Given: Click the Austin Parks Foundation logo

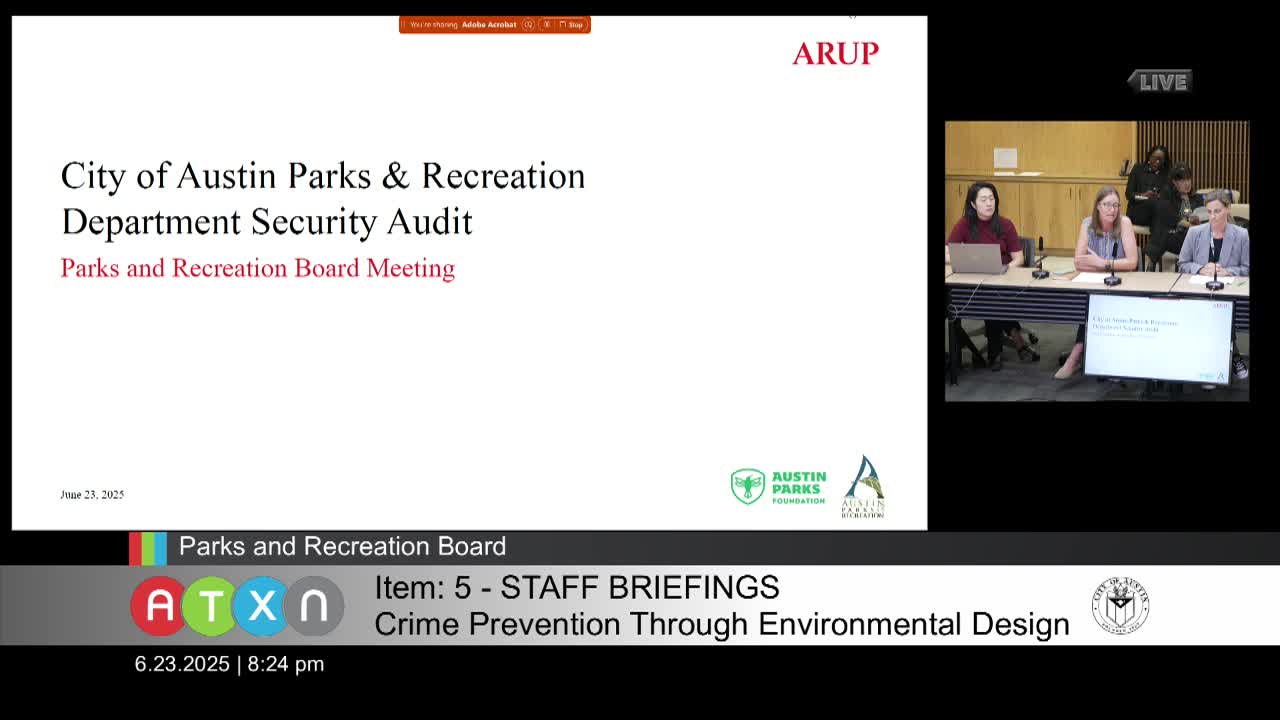Looking at the screenshot, I should [779, 487].
